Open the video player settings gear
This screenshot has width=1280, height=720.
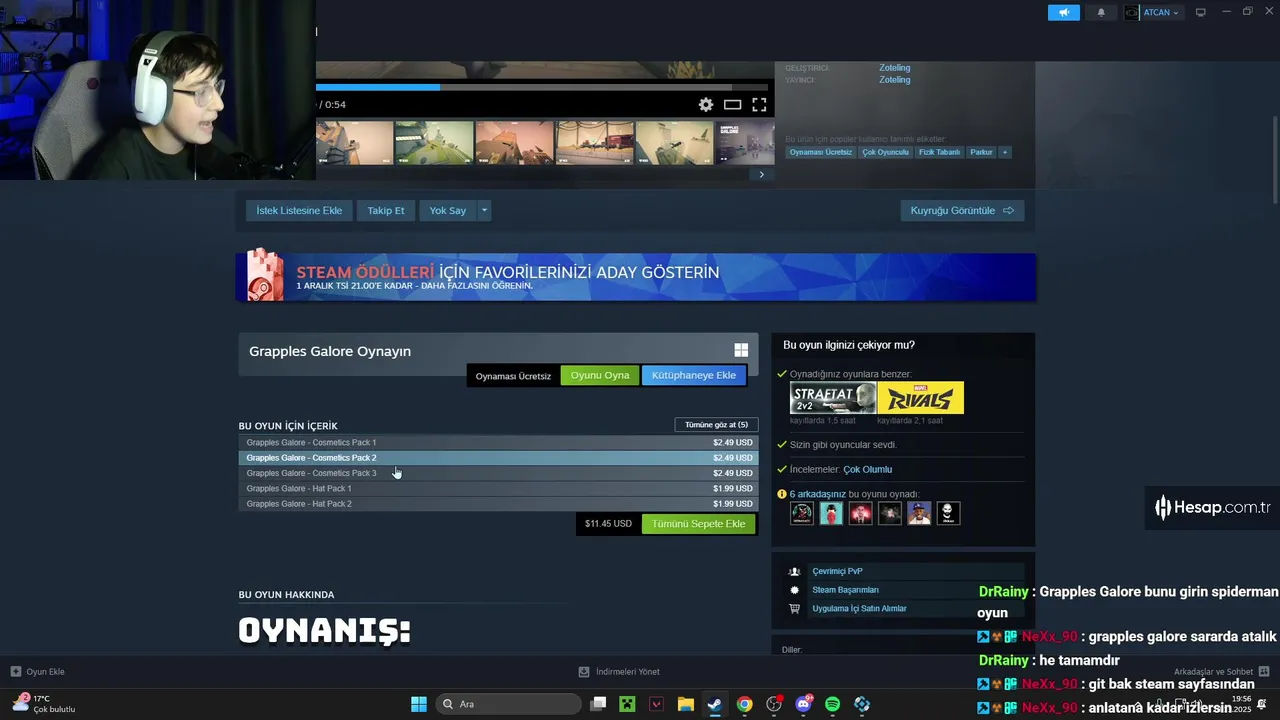706,105
